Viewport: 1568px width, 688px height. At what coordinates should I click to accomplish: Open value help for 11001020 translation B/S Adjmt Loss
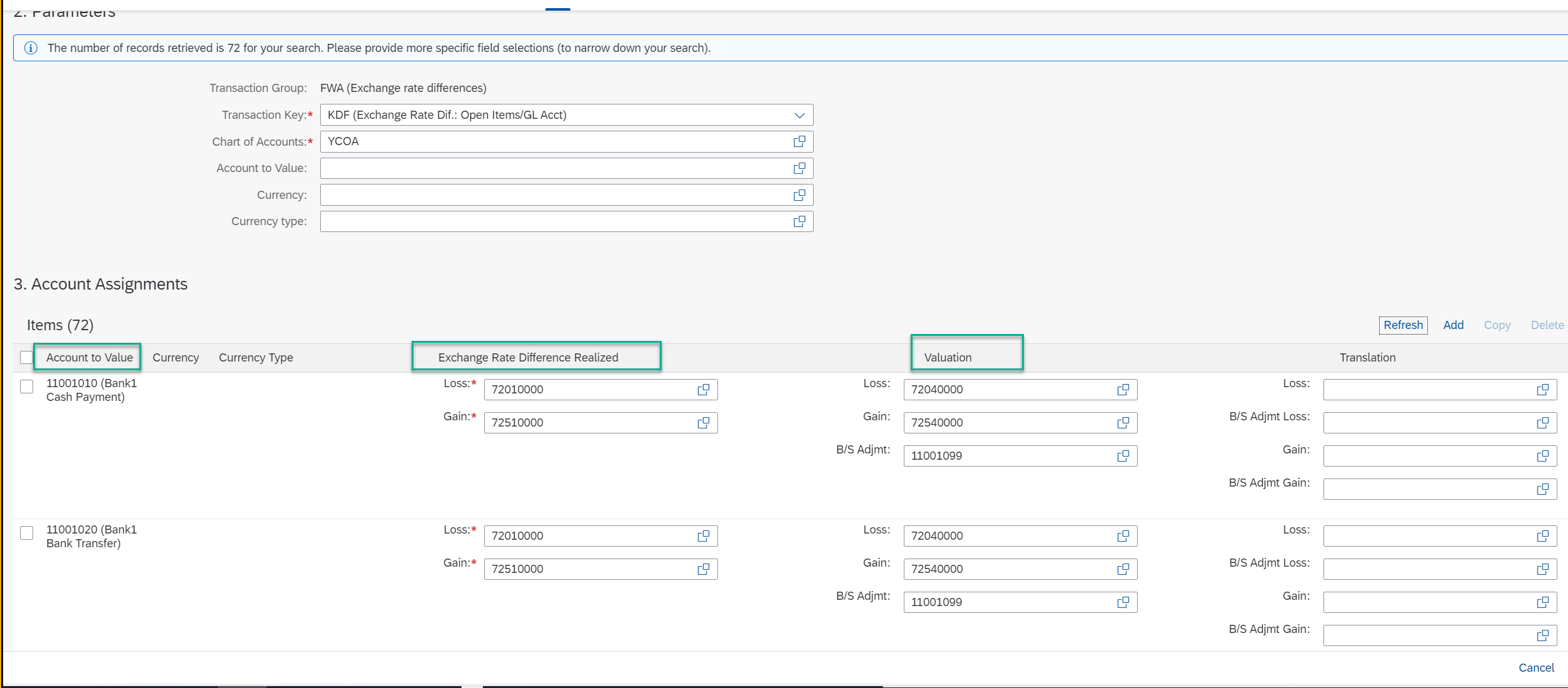point(1543,569)
